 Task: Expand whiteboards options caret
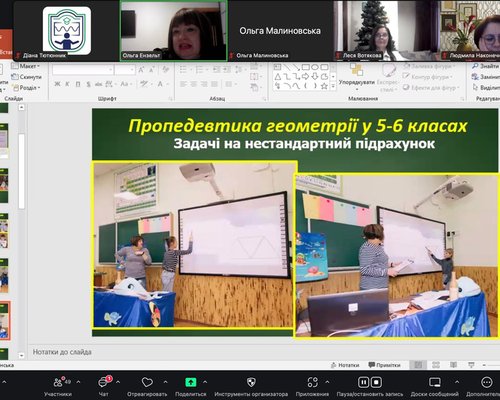(x=457, y=382)
